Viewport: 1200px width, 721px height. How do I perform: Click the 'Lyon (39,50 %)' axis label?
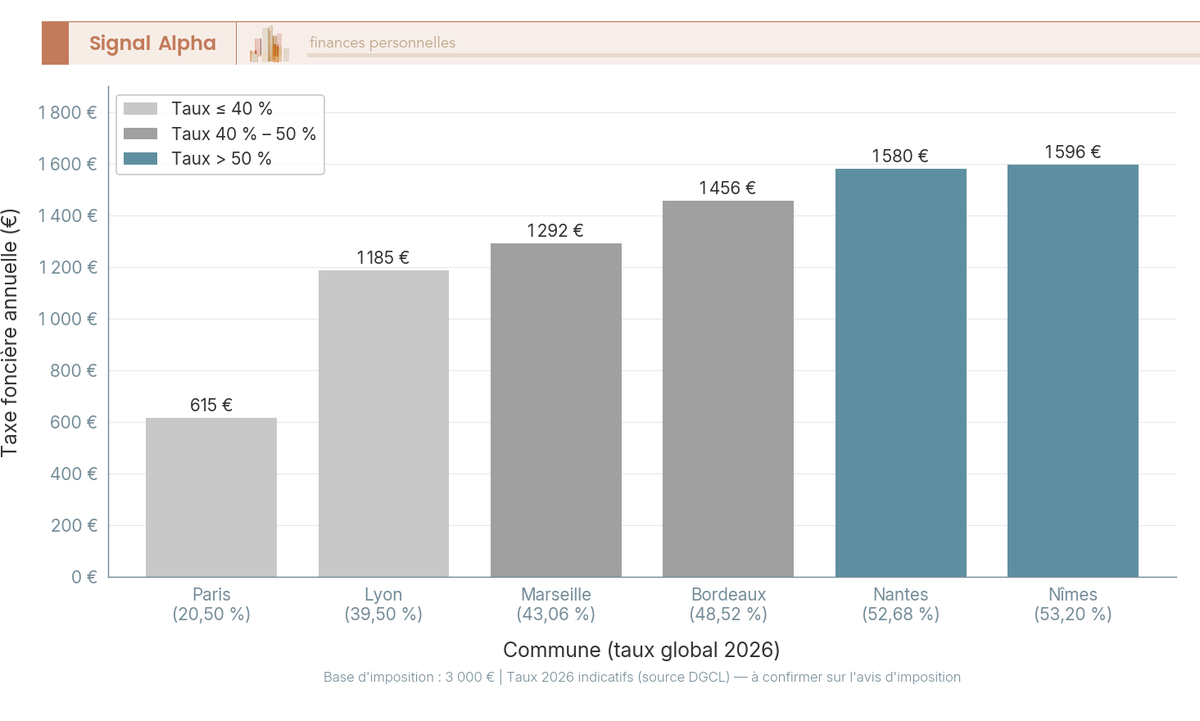click(384, 604)
